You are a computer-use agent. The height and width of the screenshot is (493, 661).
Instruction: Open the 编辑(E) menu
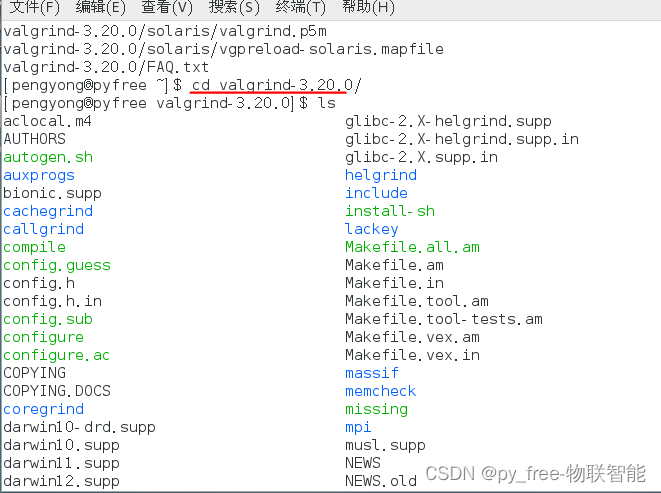pos(101,8)
